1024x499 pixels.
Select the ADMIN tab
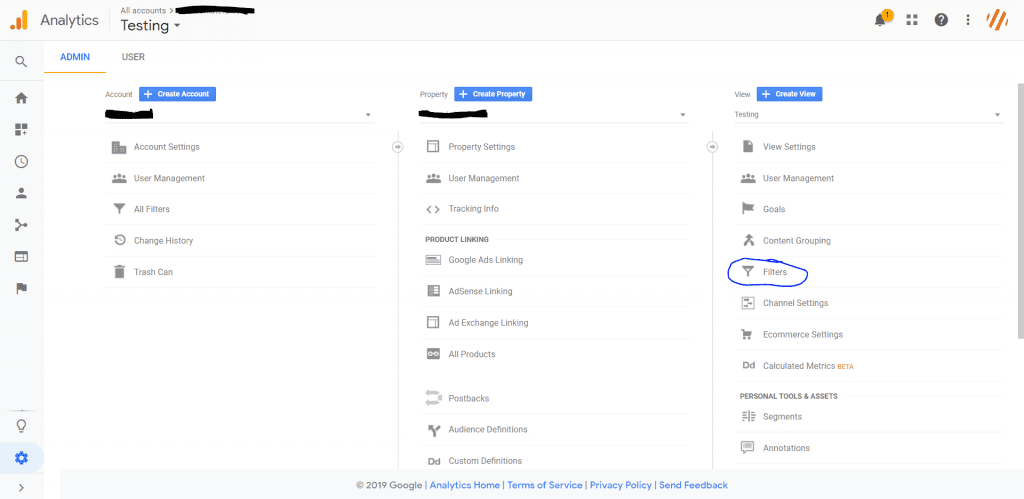tap(75, 57)
